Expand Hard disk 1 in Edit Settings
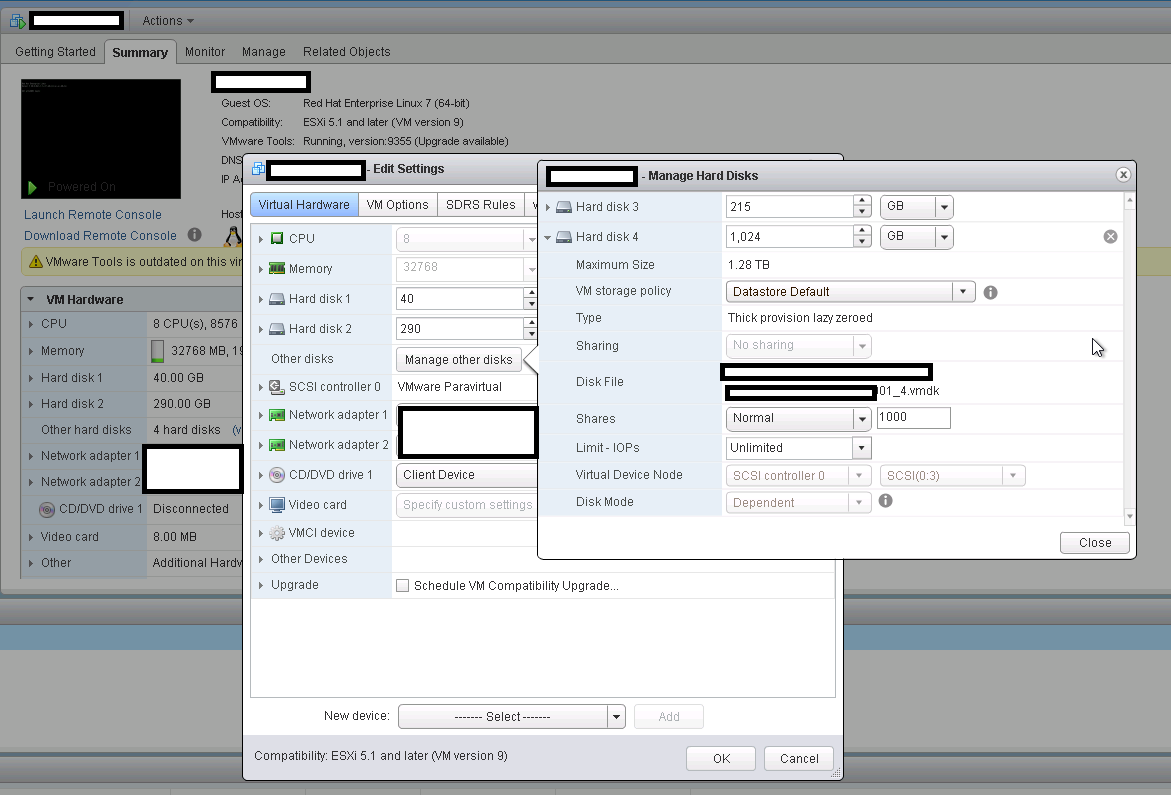The height and width of the screenshot is (795, 1171). pos(261,299)
